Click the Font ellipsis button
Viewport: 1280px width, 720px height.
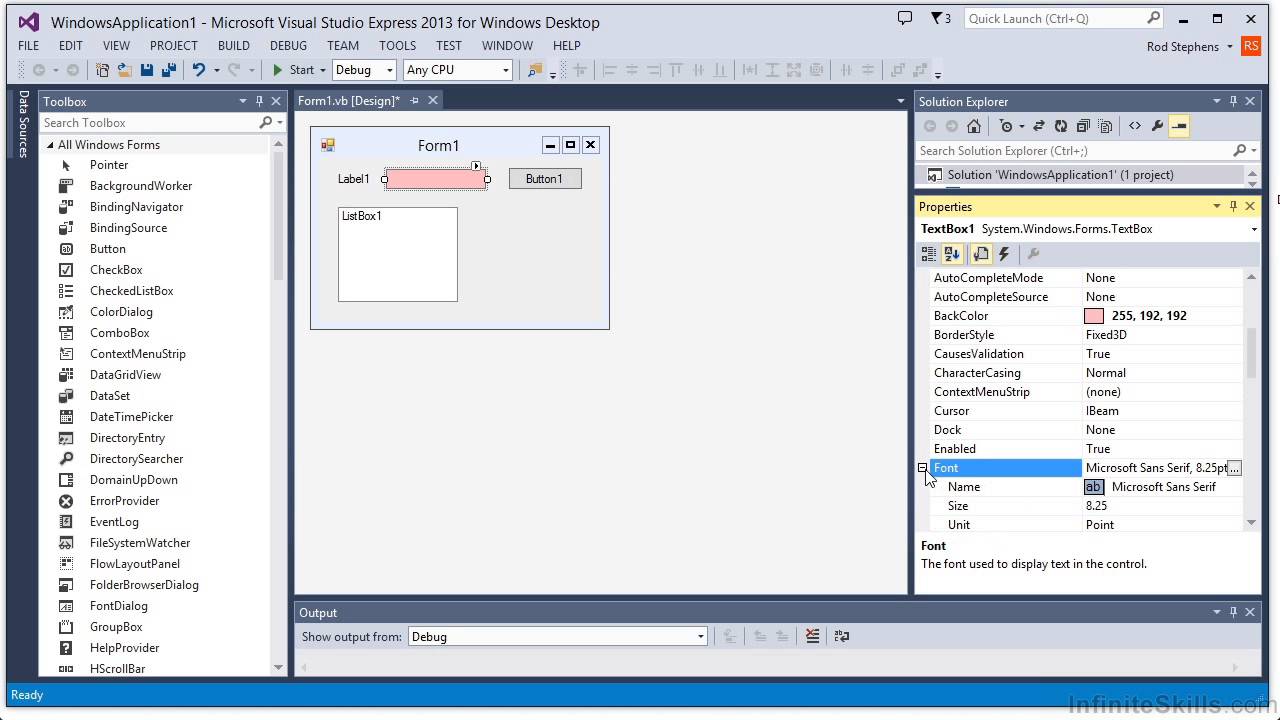point(1234,468)
